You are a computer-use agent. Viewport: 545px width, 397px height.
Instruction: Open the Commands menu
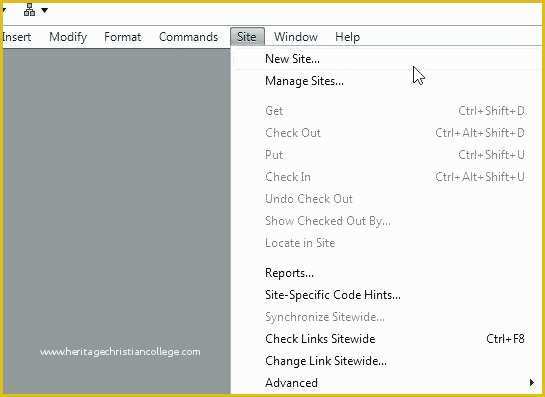pyautogui.click(x=188, y=37)
